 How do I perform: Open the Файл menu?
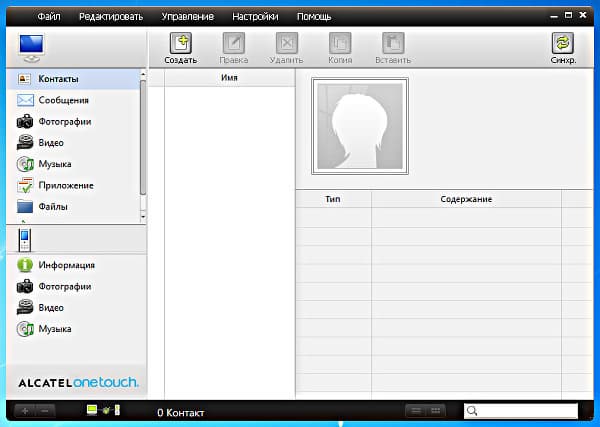click(49, 17)
